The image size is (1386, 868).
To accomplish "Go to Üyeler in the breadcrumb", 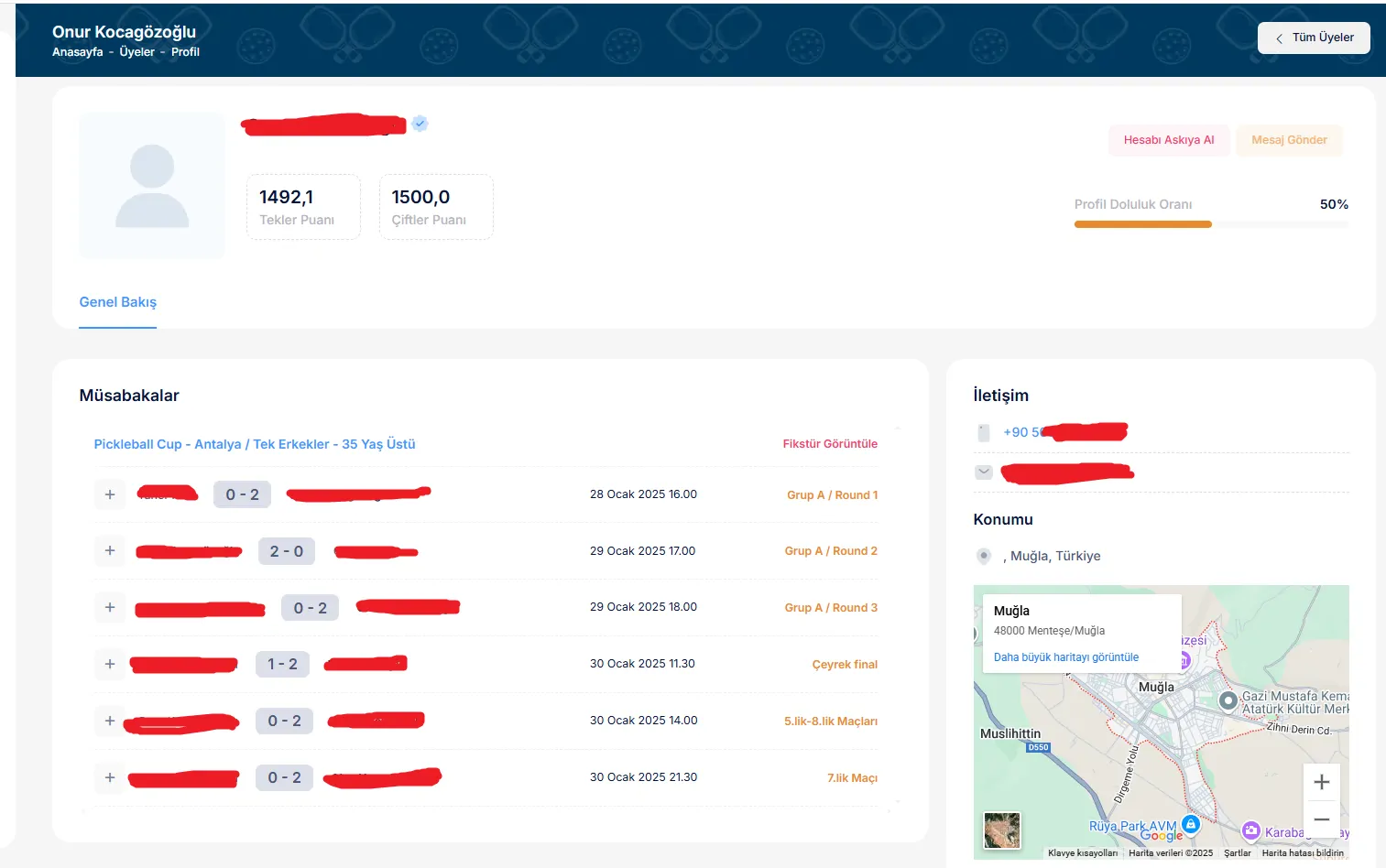I will tap(136, 52).
